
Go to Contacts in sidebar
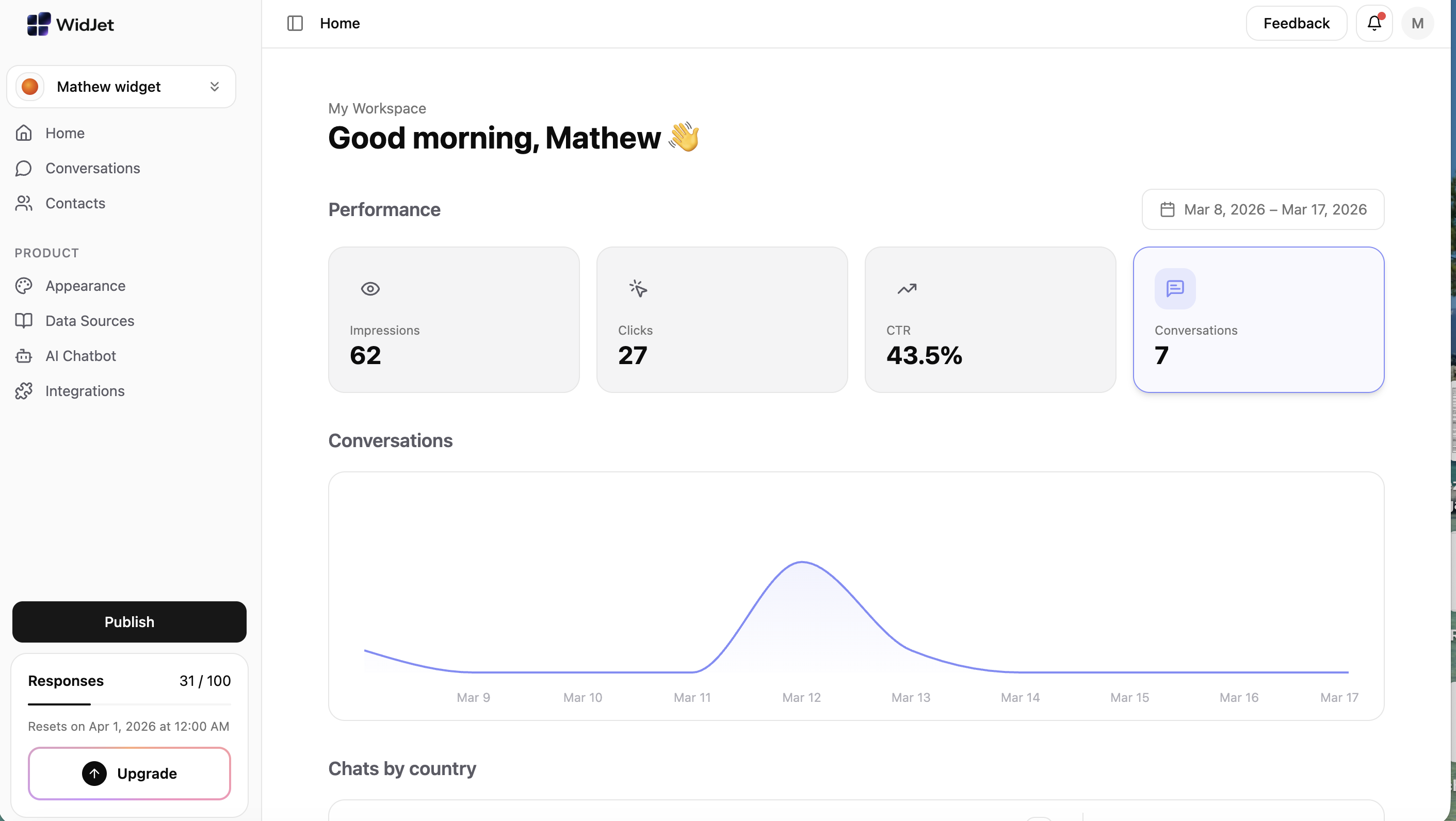(x=75, y=203)
